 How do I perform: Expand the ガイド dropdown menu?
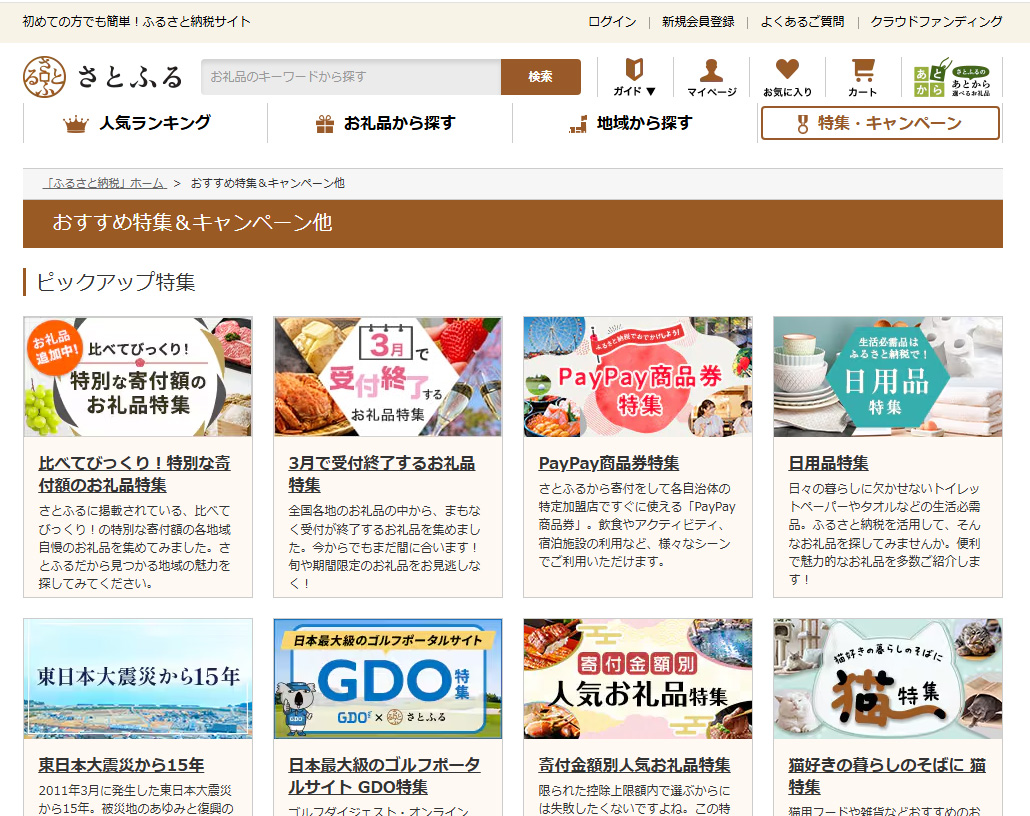634,77
